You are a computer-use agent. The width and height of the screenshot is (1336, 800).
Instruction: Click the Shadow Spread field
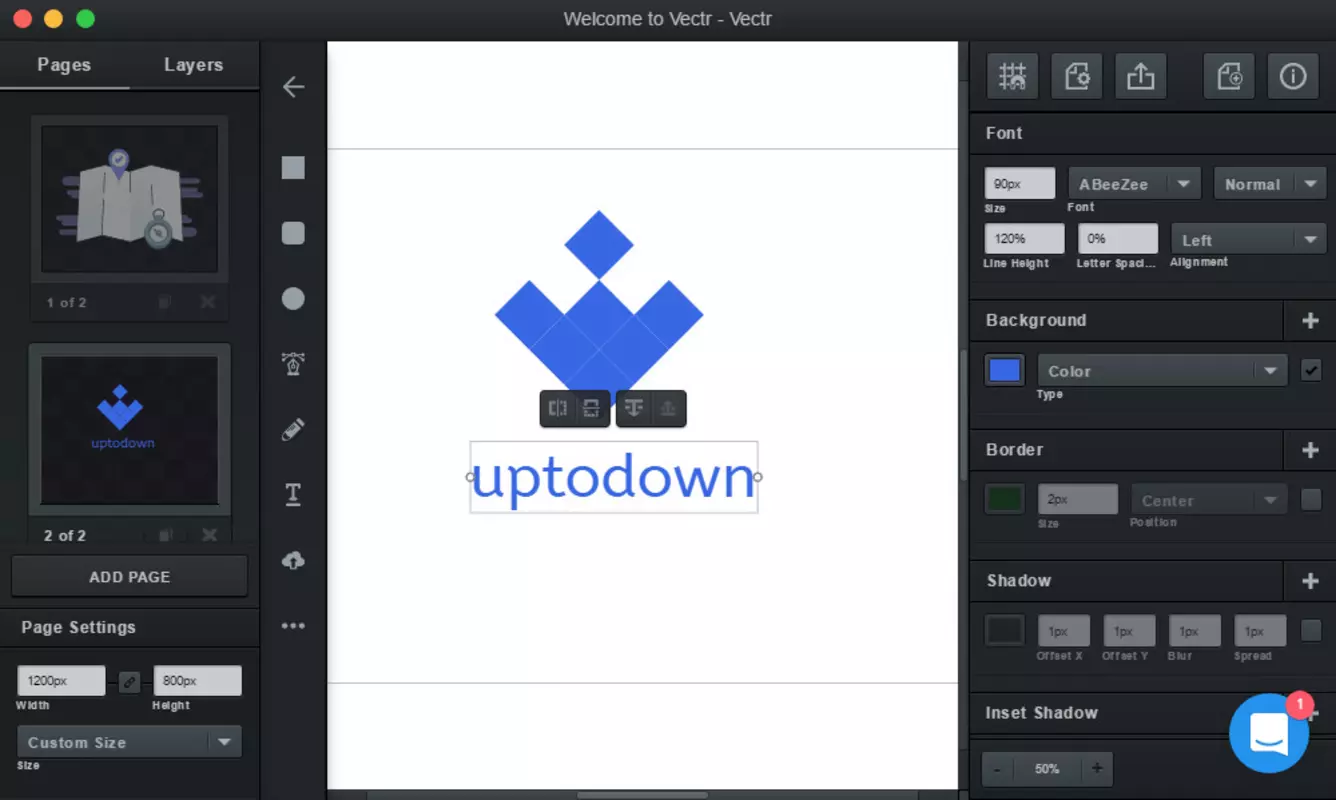point(1260,631)
